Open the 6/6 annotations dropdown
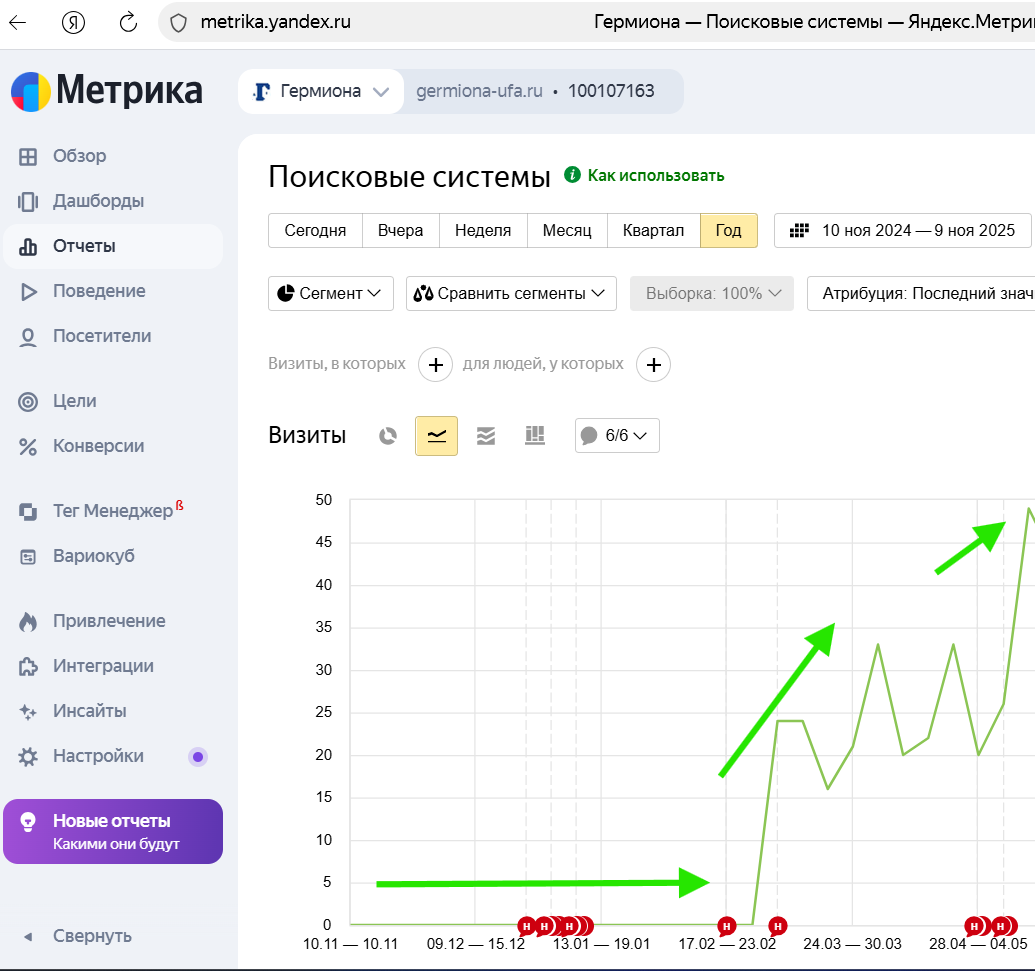Image resolution: width=1035 pixels, height=971 pixels. [x=616, y=436]
